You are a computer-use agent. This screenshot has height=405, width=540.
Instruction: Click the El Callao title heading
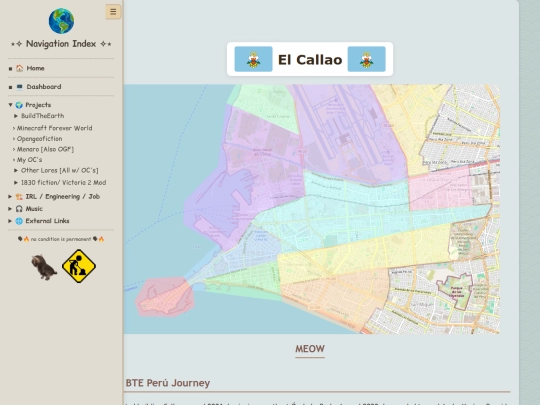pyautogui.click(x=310, y=60)
